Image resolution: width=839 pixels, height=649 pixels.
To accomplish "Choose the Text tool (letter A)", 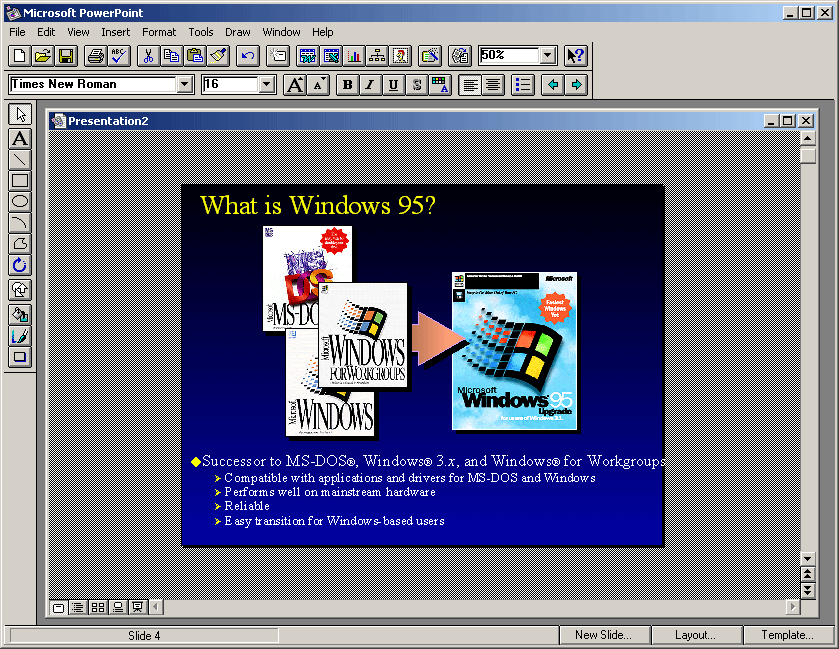I will coord(20,139).
